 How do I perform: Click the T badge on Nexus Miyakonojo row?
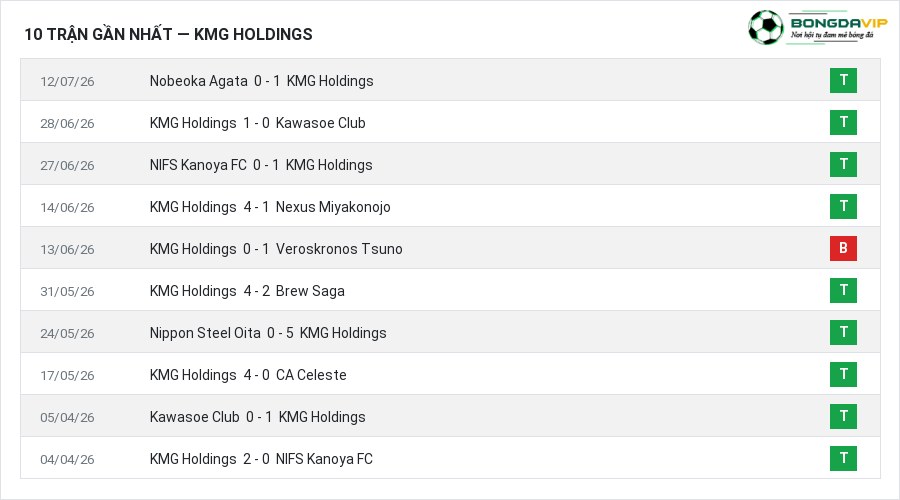[x=843, y=207]
